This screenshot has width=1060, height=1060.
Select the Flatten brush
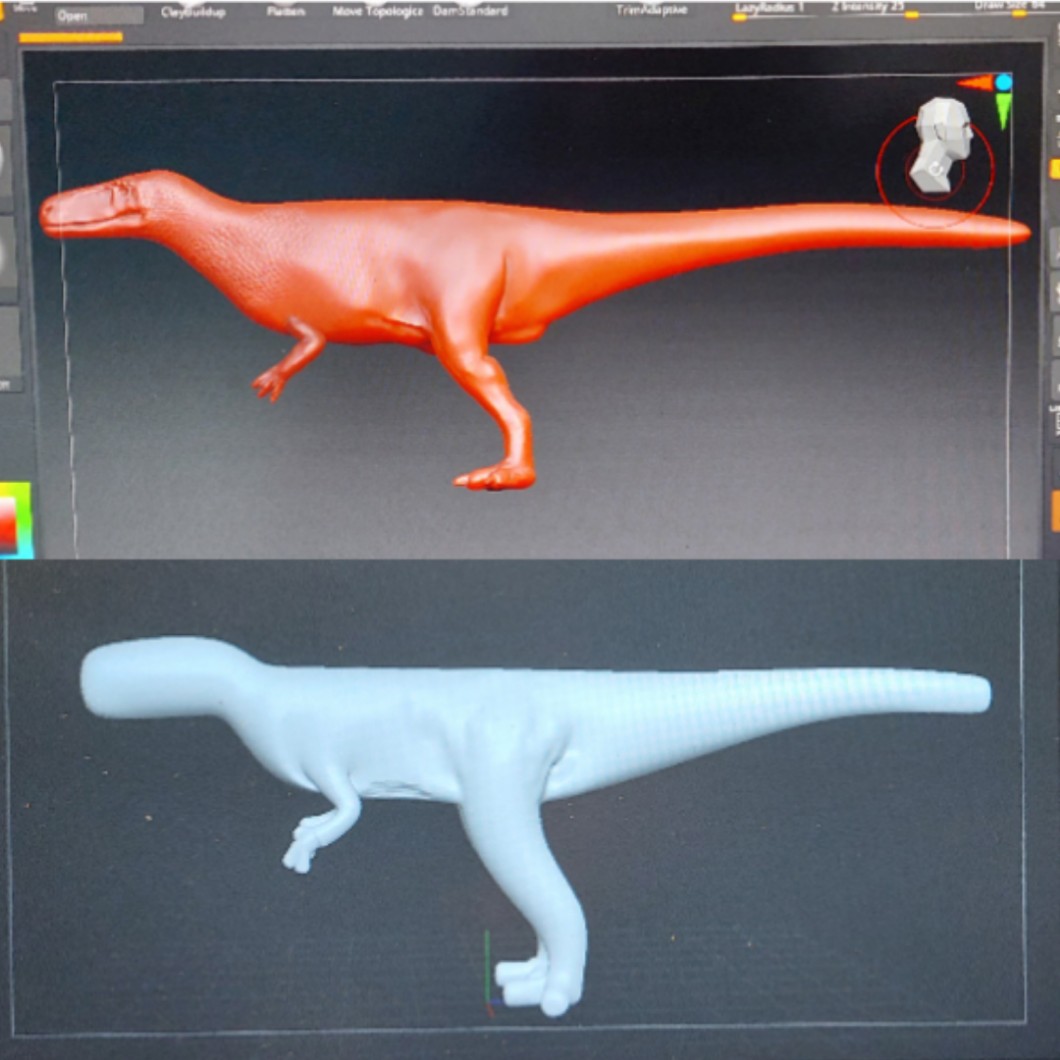[x=286, y=12]
